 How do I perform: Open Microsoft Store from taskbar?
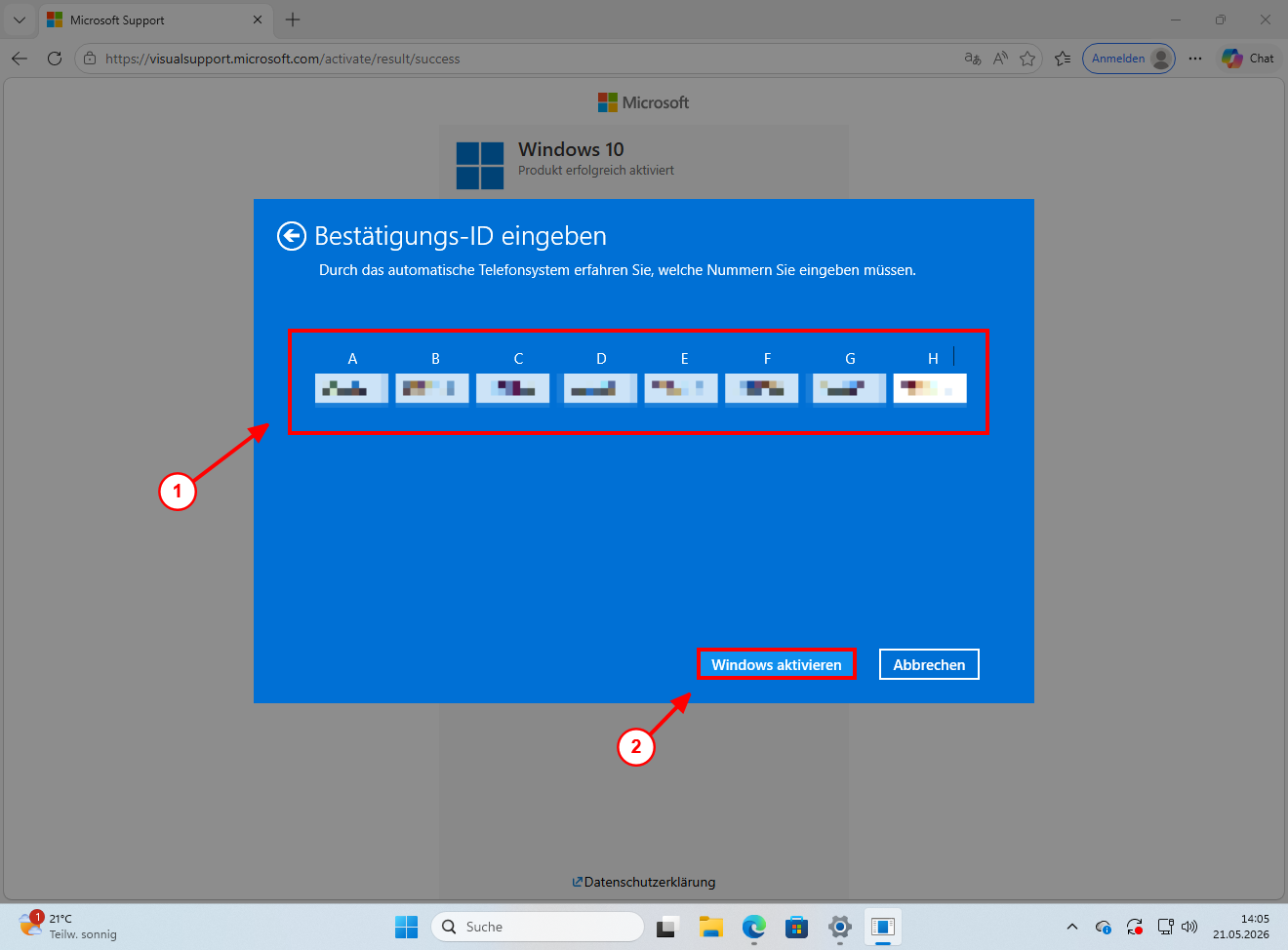[797, 927]
